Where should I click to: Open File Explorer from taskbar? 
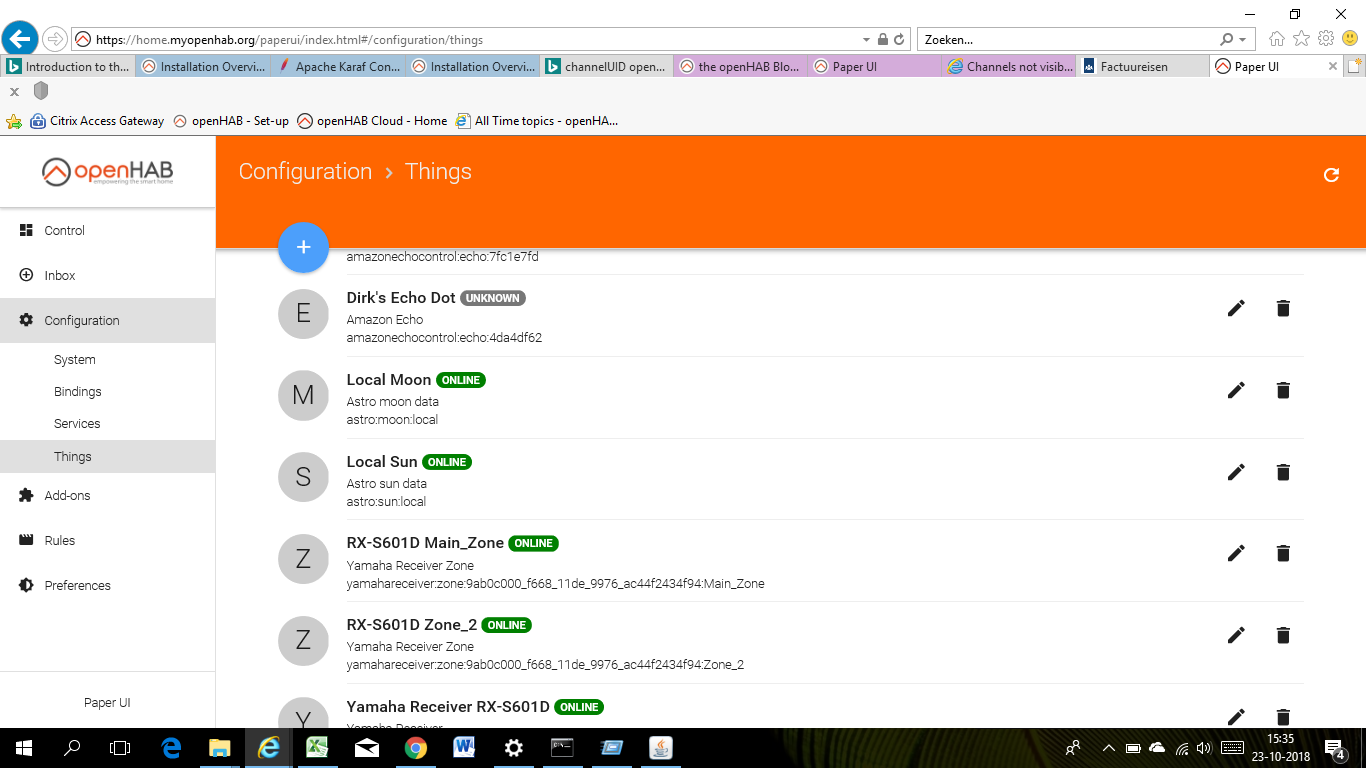click(x=220, y=748)
